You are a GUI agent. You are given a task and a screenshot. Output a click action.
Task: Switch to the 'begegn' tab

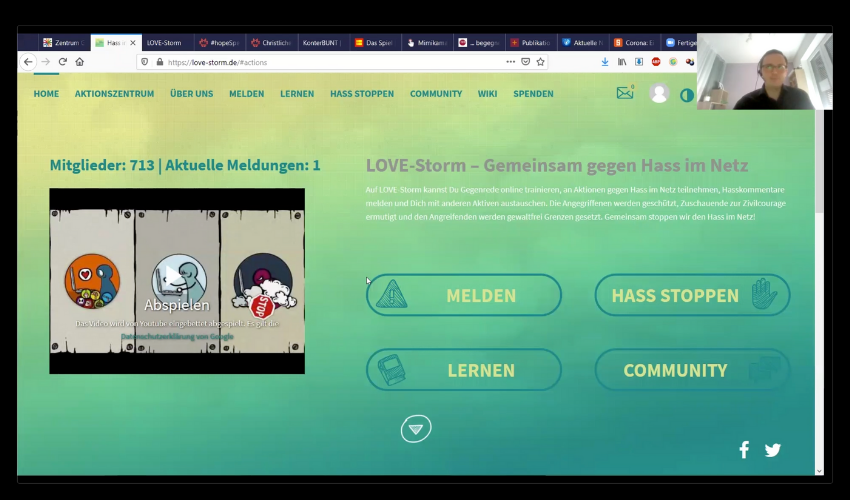pyautogui.click(x=479, y=42)
